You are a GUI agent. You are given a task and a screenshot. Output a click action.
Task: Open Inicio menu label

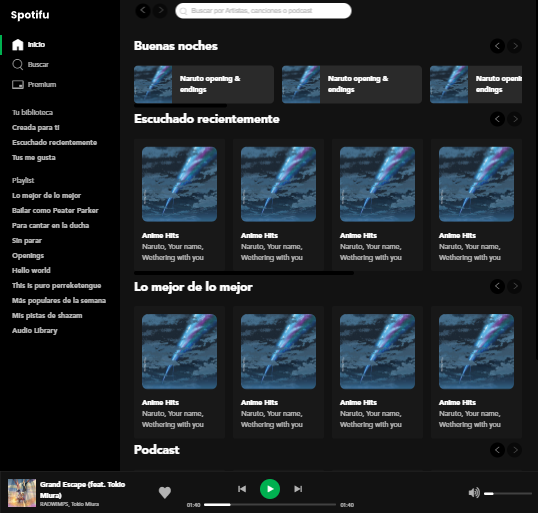[x=36, y=45]
